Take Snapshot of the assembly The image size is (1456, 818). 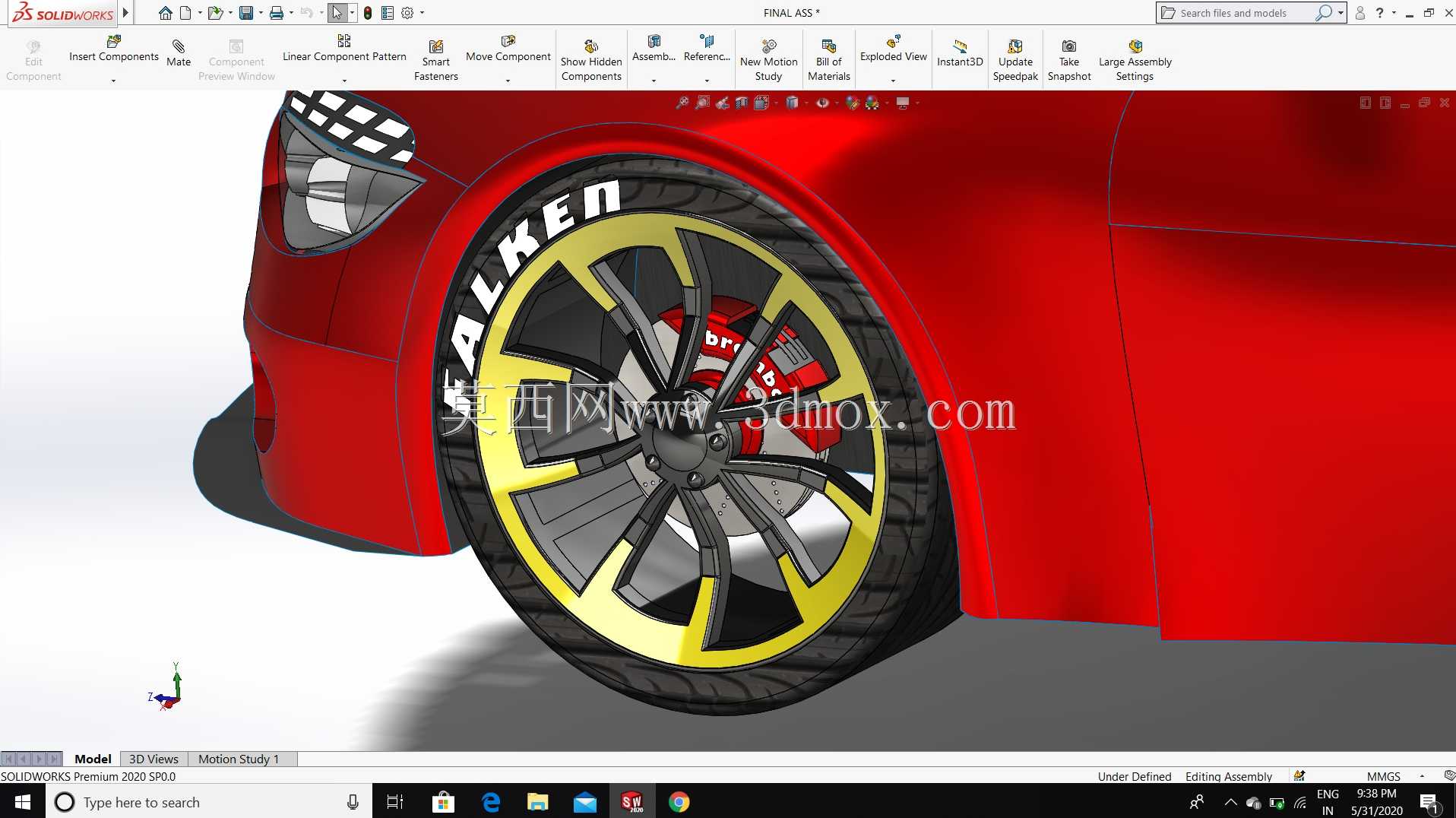(x=1068, y=61)
